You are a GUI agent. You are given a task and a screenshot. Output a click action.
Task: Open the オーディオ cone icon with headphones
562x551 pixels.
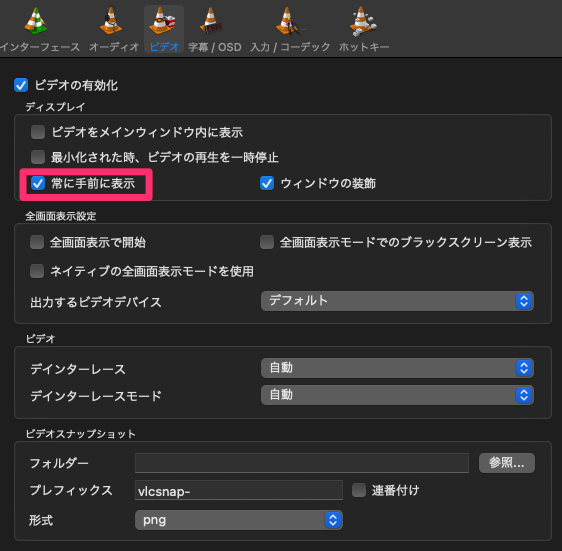point(111,22)
